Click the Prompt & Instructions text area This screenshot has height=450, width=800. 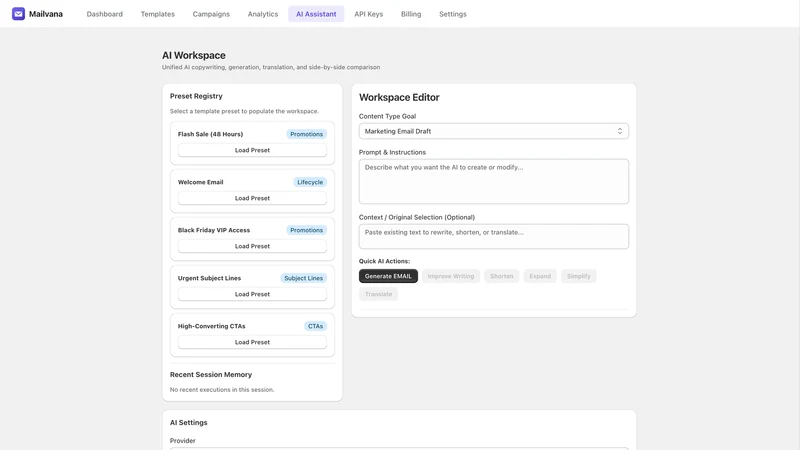click(493, 181)
